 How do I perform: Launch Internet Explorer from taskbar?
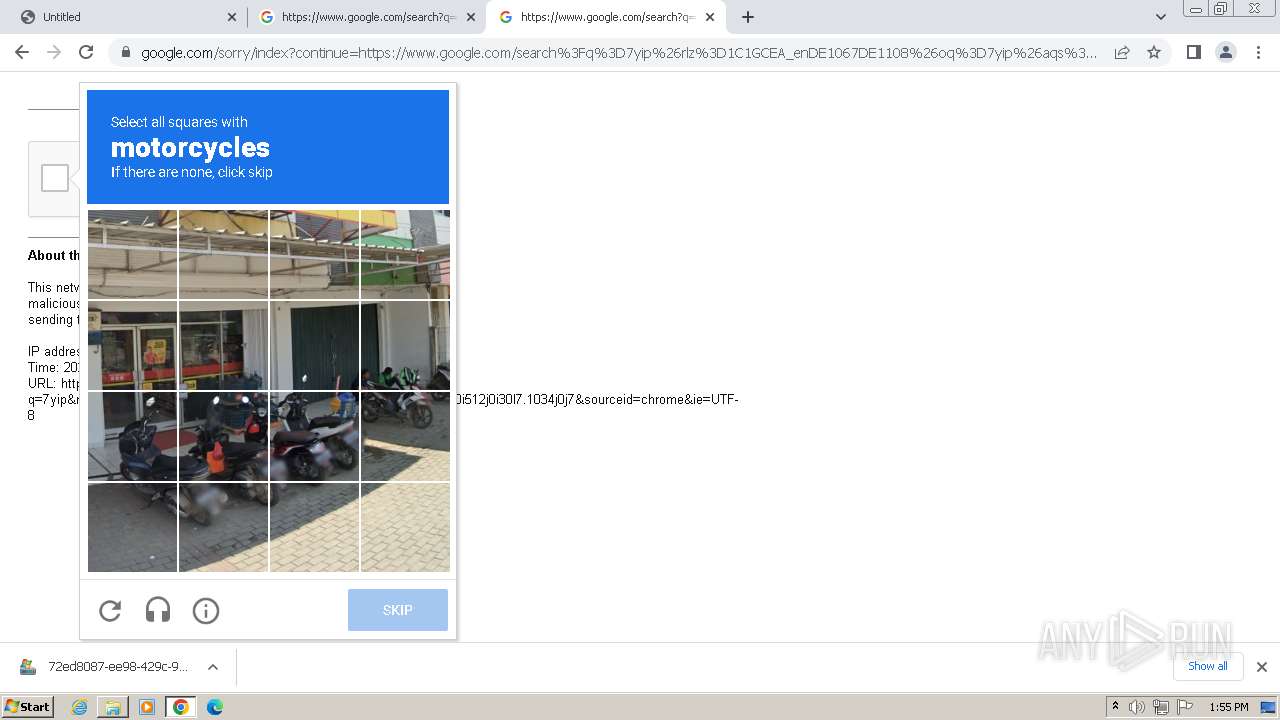pos(79,707)
